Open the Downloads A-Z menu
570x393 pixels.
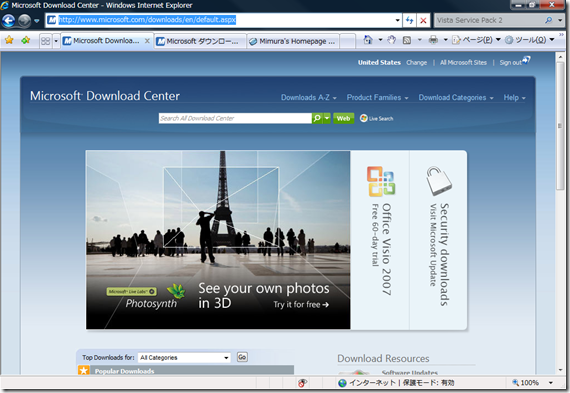pos(309,97)
